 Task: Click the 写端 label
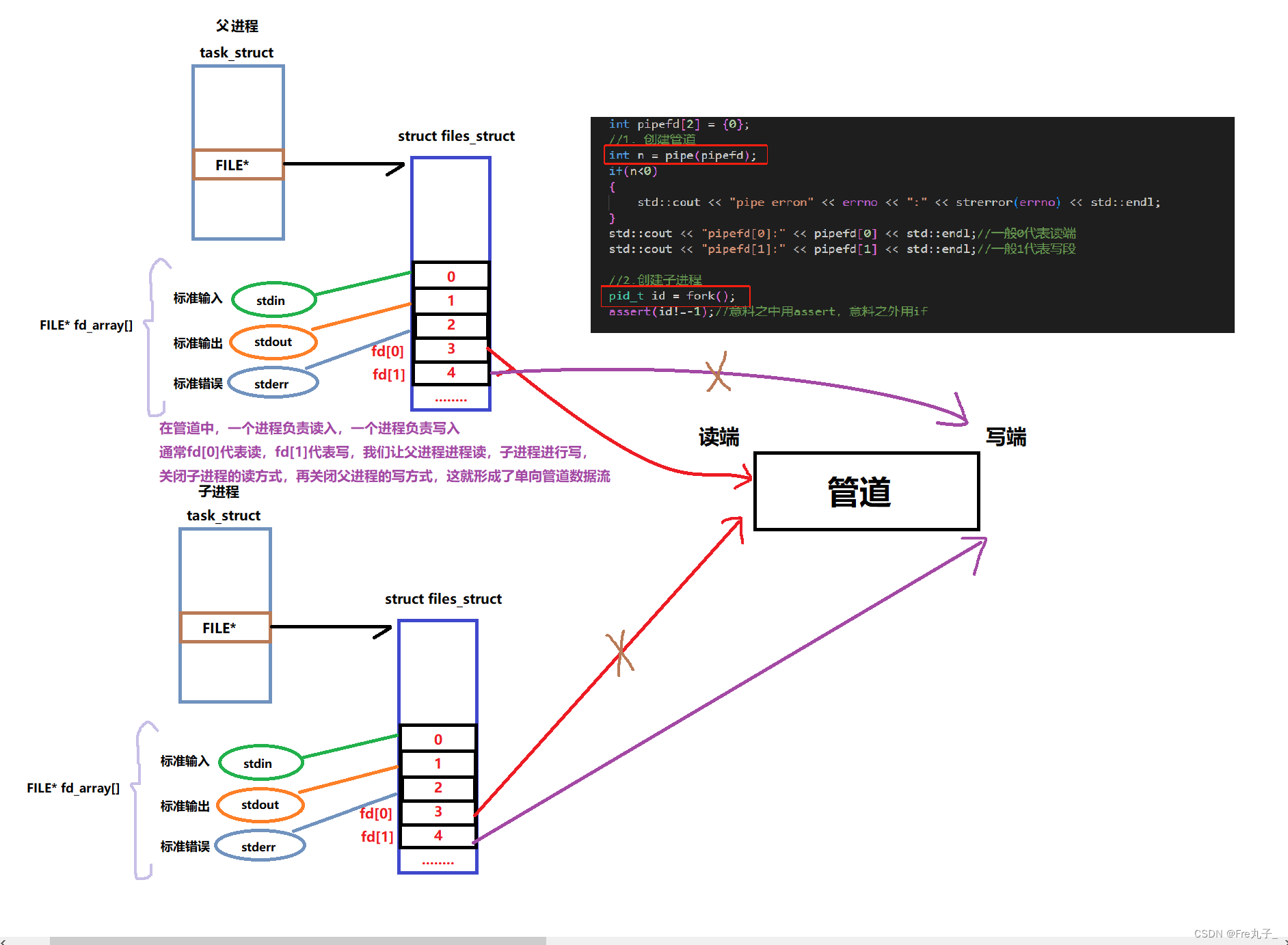tap(1006, 437)
